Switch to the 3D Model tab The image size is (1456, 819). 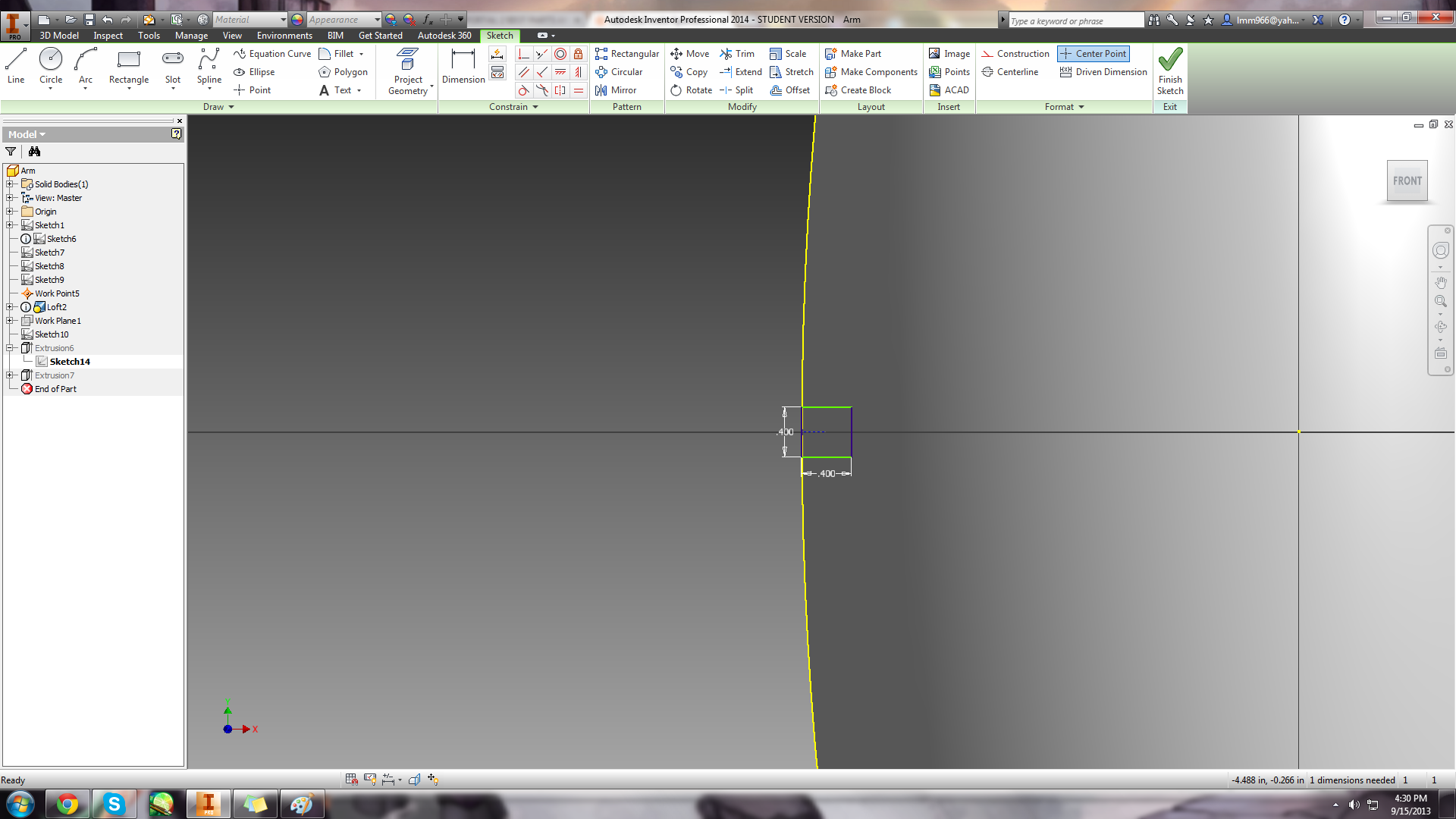[x=59, y=36]
